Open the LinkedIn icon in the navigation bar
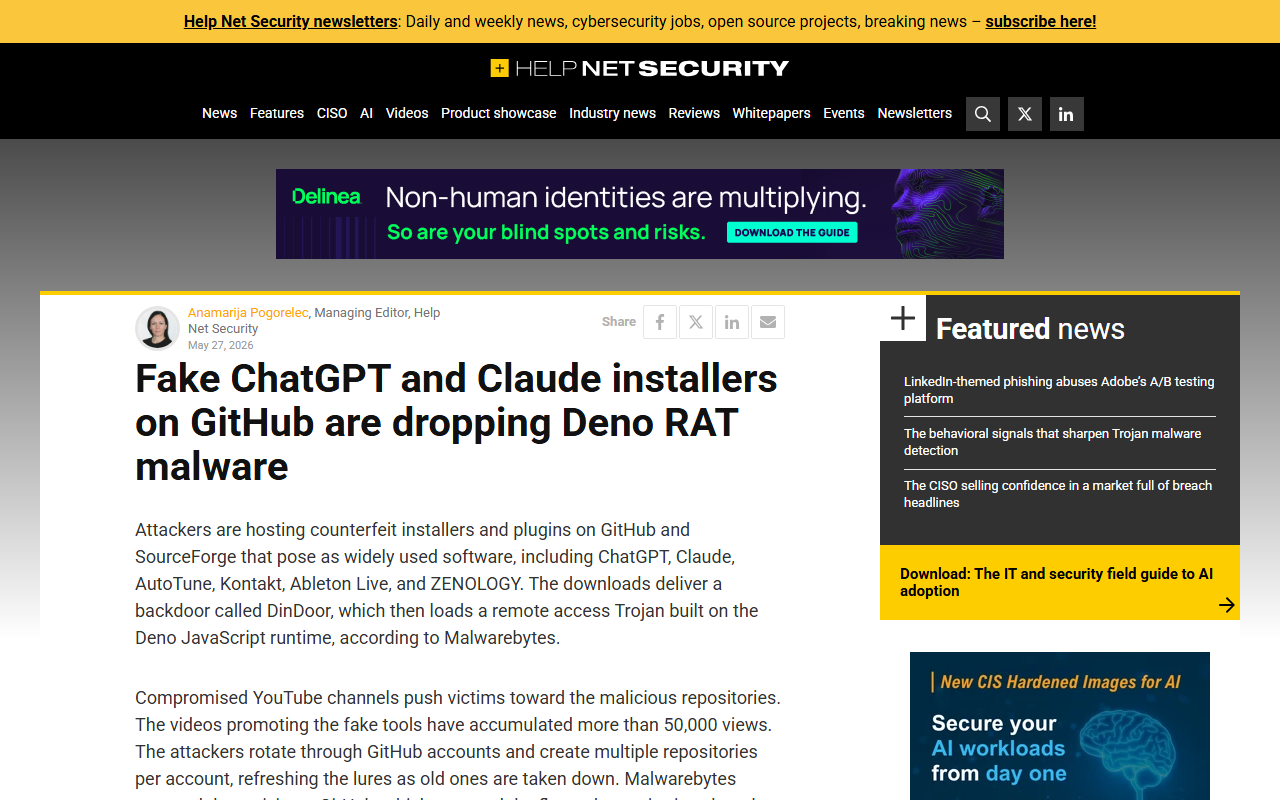This screenshot has width=1280, height=800. point(1067,114)
